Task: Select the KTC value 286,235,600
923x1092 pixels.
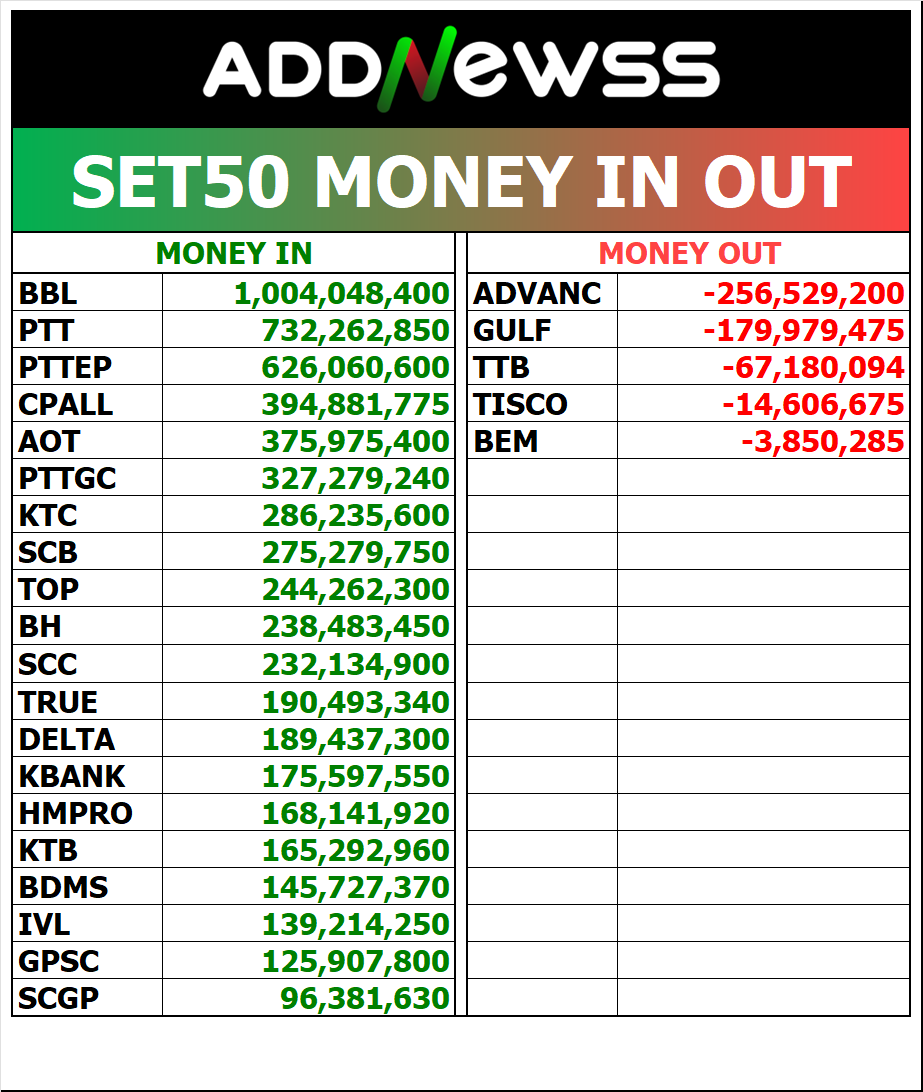Action: coord(355,515)
